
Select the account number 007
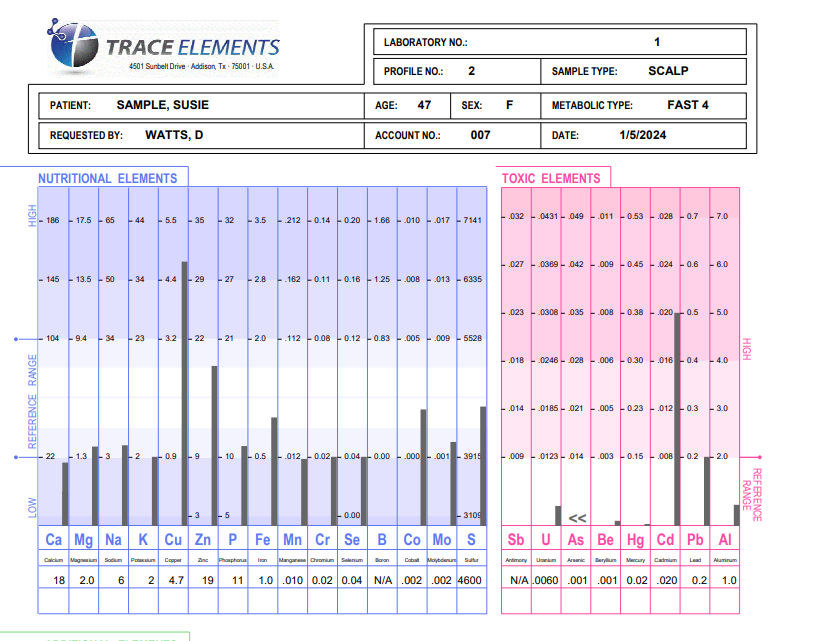tap(480, 135)
